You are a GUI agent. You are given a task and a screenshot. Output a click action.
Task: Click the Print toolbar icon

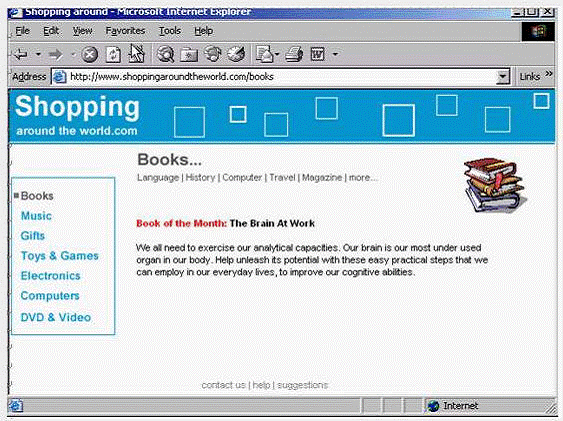[x=294, y=55]
